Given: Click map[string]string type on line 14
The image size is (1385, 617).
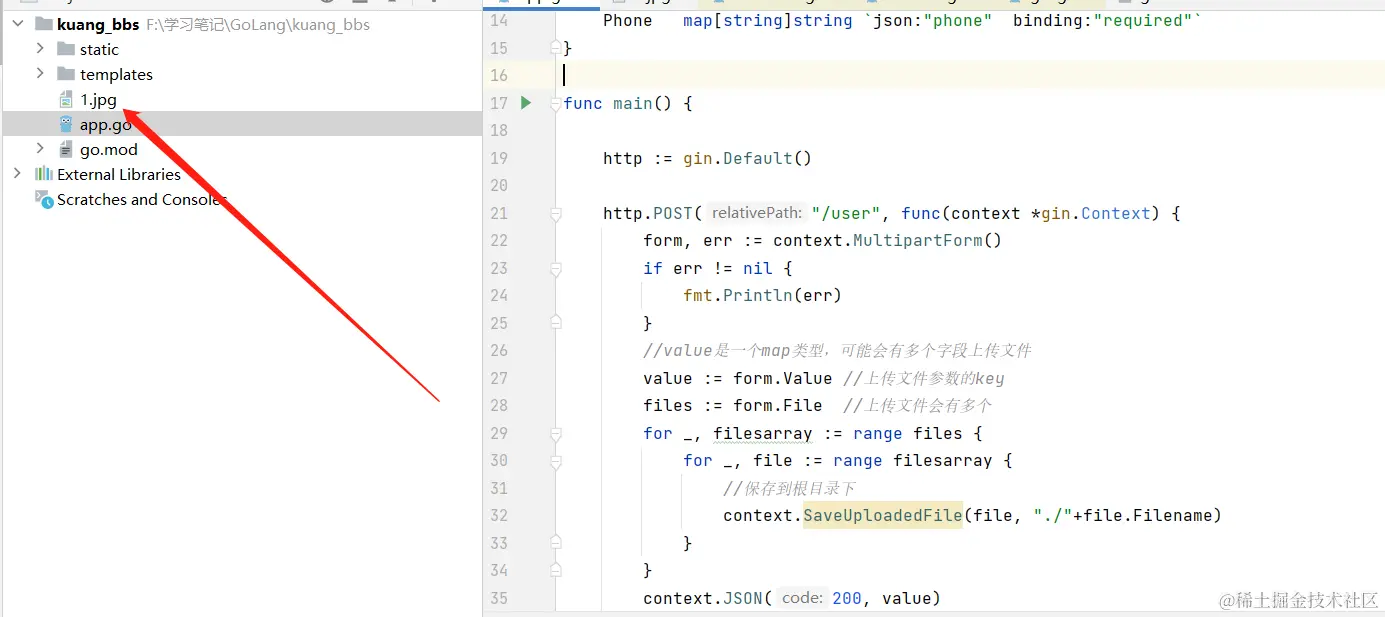Looking at the screenshot, I should pos(768,20).
